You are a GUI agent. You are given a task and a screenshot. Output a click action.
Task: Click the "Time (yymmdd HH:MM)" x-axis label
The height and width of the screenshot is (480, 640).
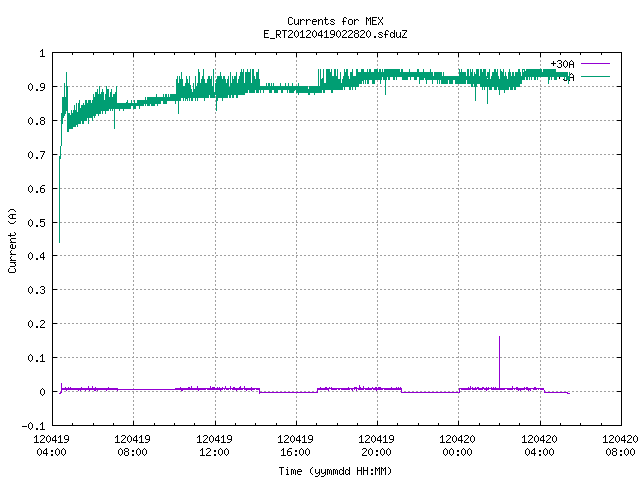(x=335, y=471)
